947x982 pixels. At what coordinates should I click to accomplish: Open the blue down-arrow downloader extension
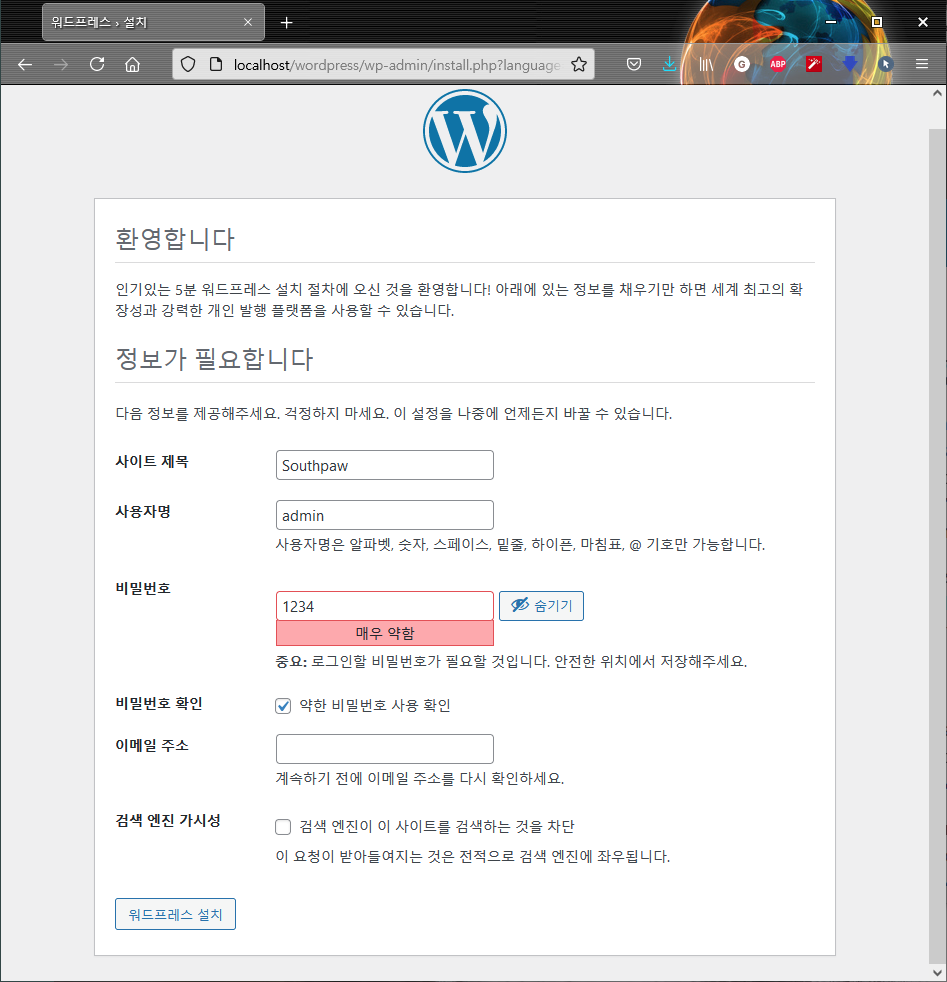849,65
